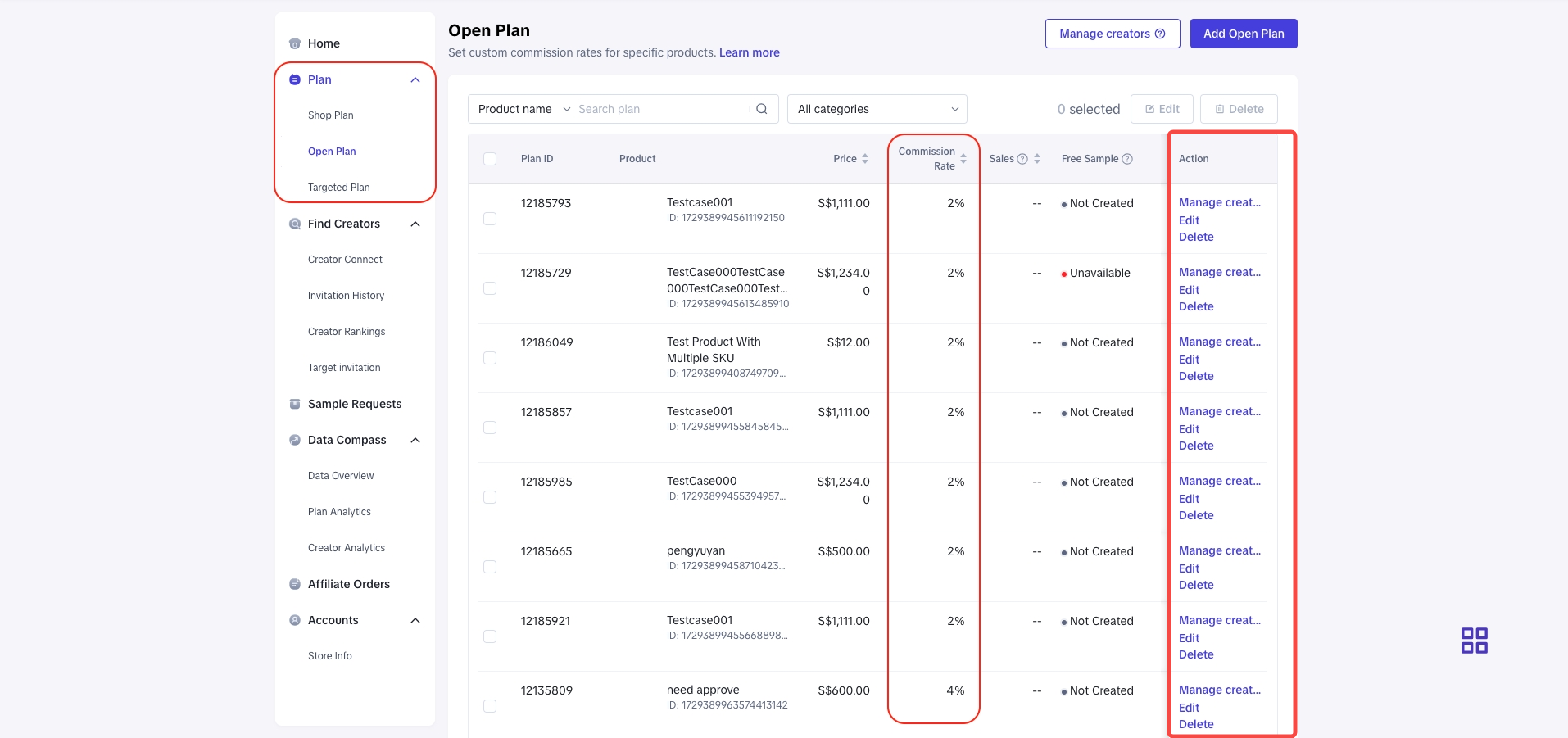Open the Product name filter dropdown
The width and height of the screenshot is (1568, 738).
pyautogui.click(x=523, y=109)
